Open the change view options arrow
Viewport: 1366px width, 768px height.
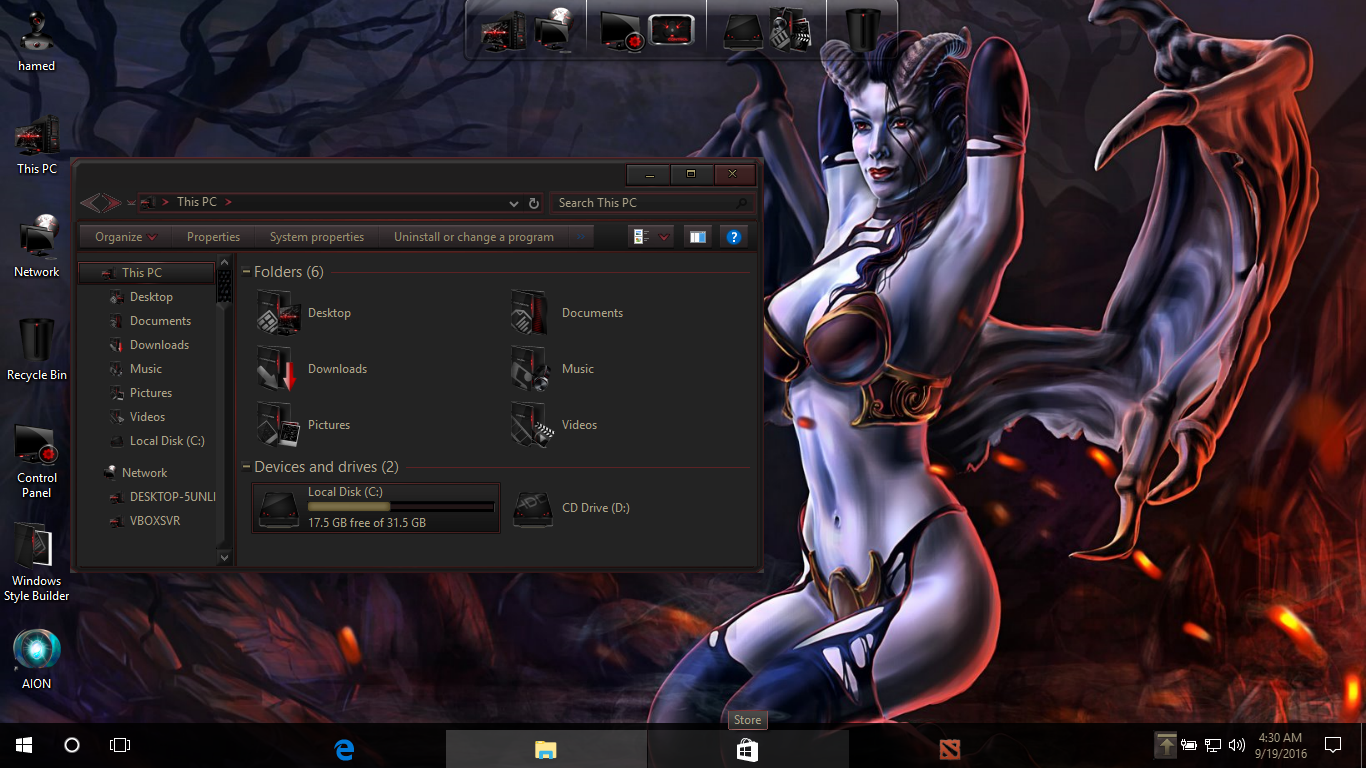(x=664, y=237)
